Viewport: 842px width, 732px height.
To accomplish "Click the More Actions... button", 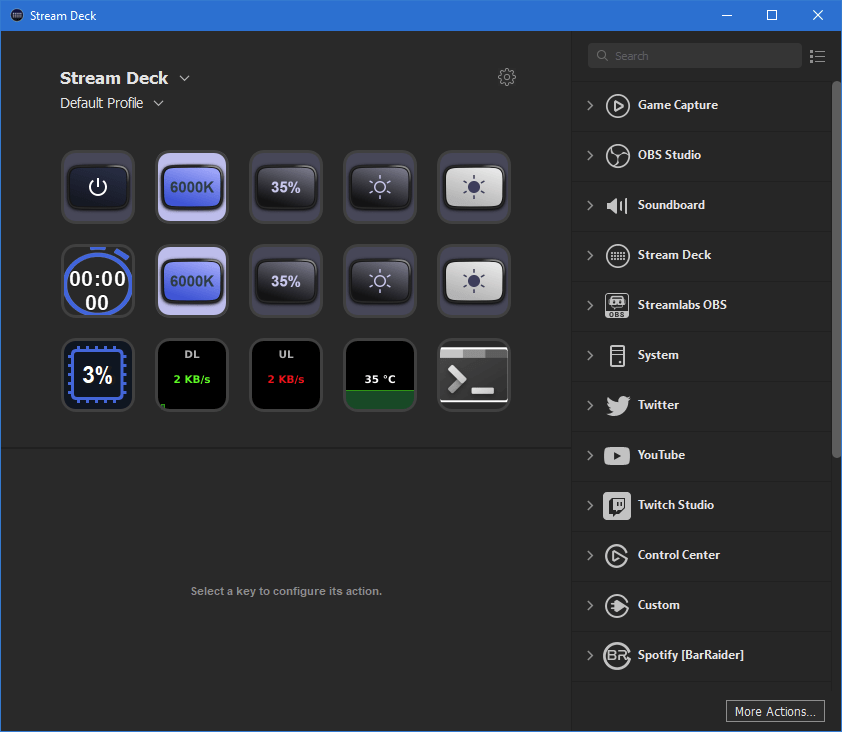I will coord(775,711).
